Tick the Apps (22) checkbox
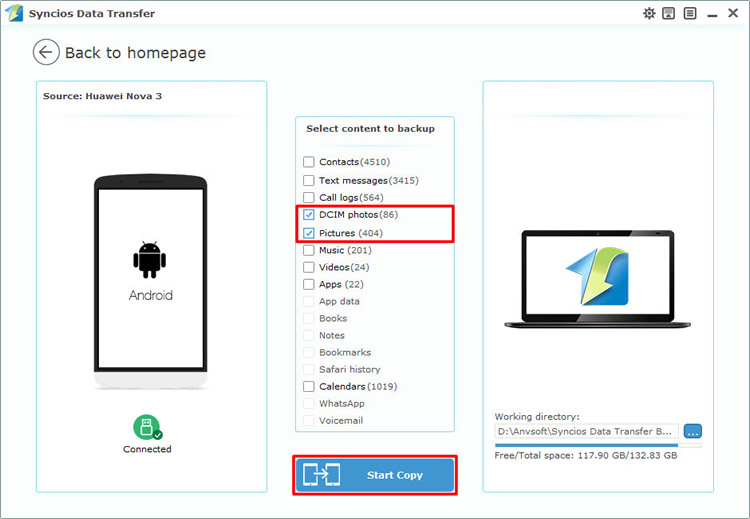The height and width of the screenshot is (519, 750). (309, 284)
